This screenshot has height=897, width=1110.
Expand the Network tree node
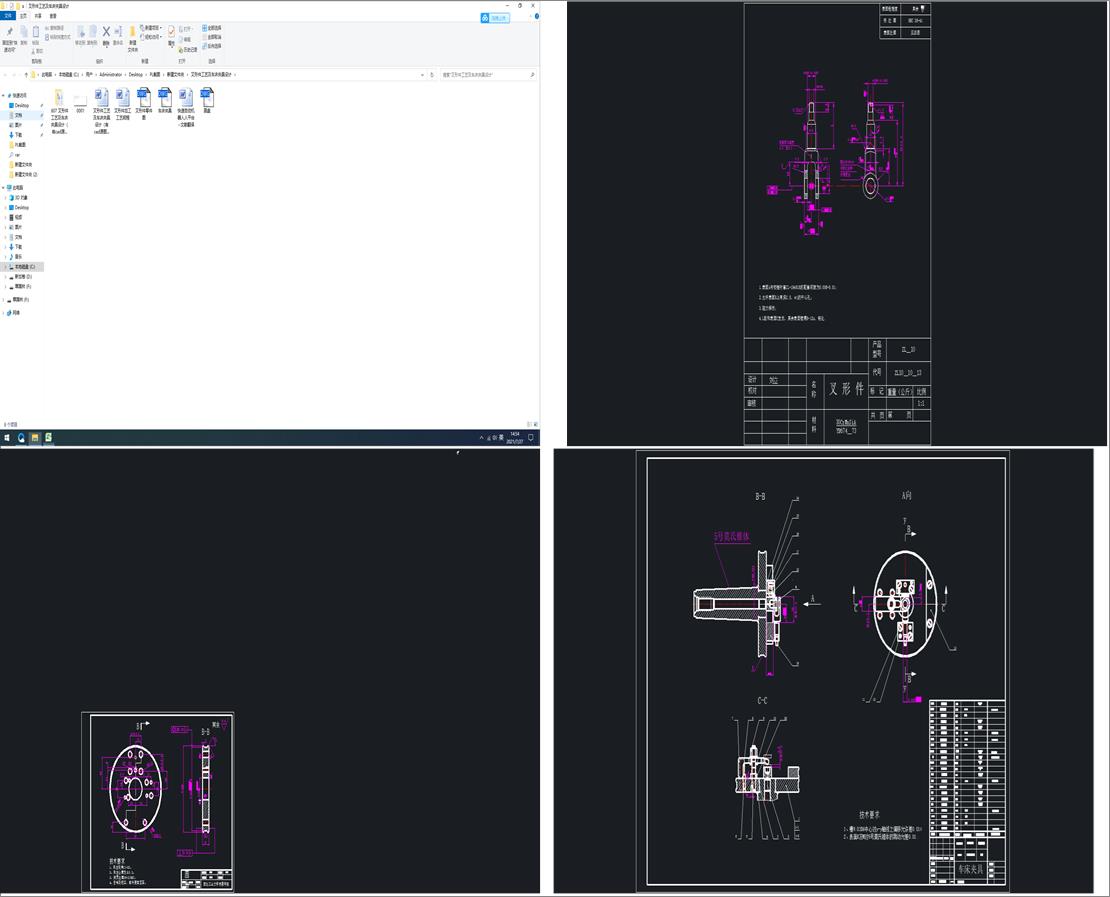[3, 312]
